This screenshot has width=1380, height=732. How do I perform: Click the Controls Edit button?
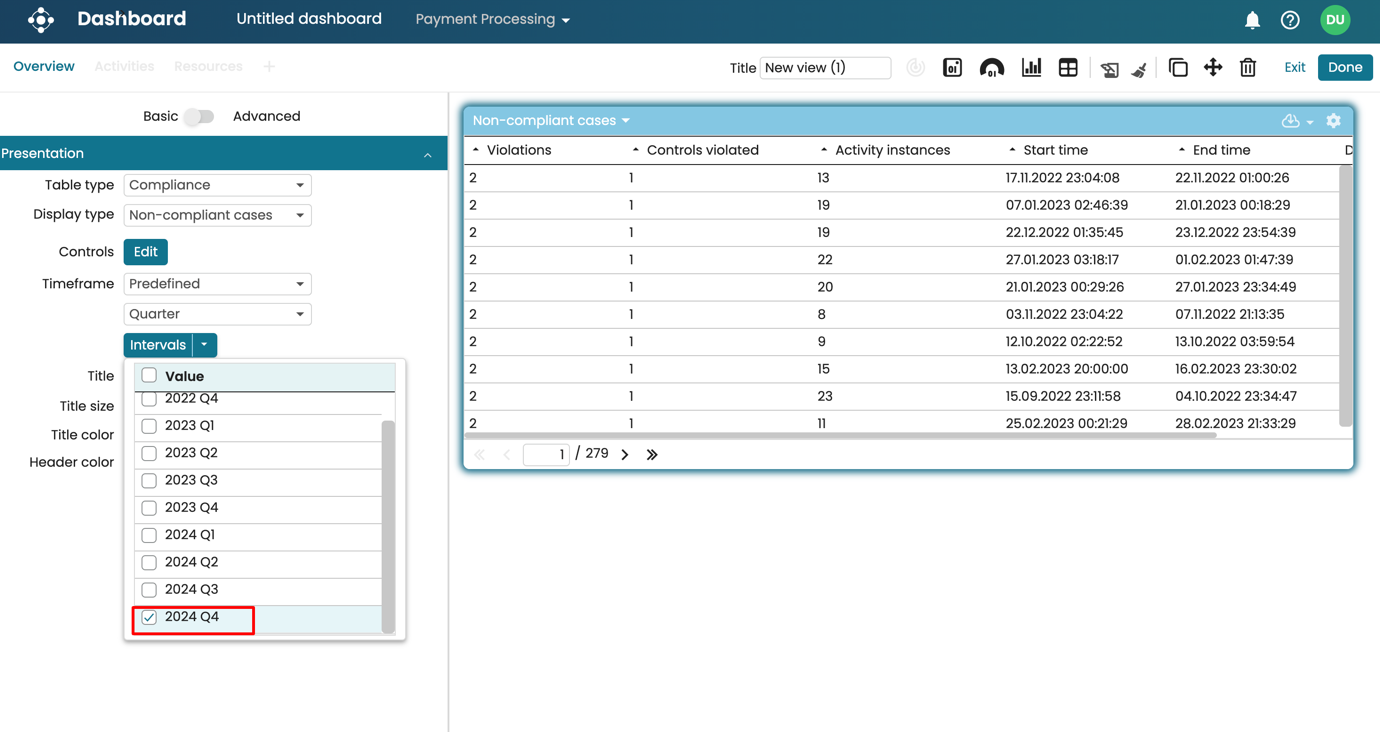[145, 252]
